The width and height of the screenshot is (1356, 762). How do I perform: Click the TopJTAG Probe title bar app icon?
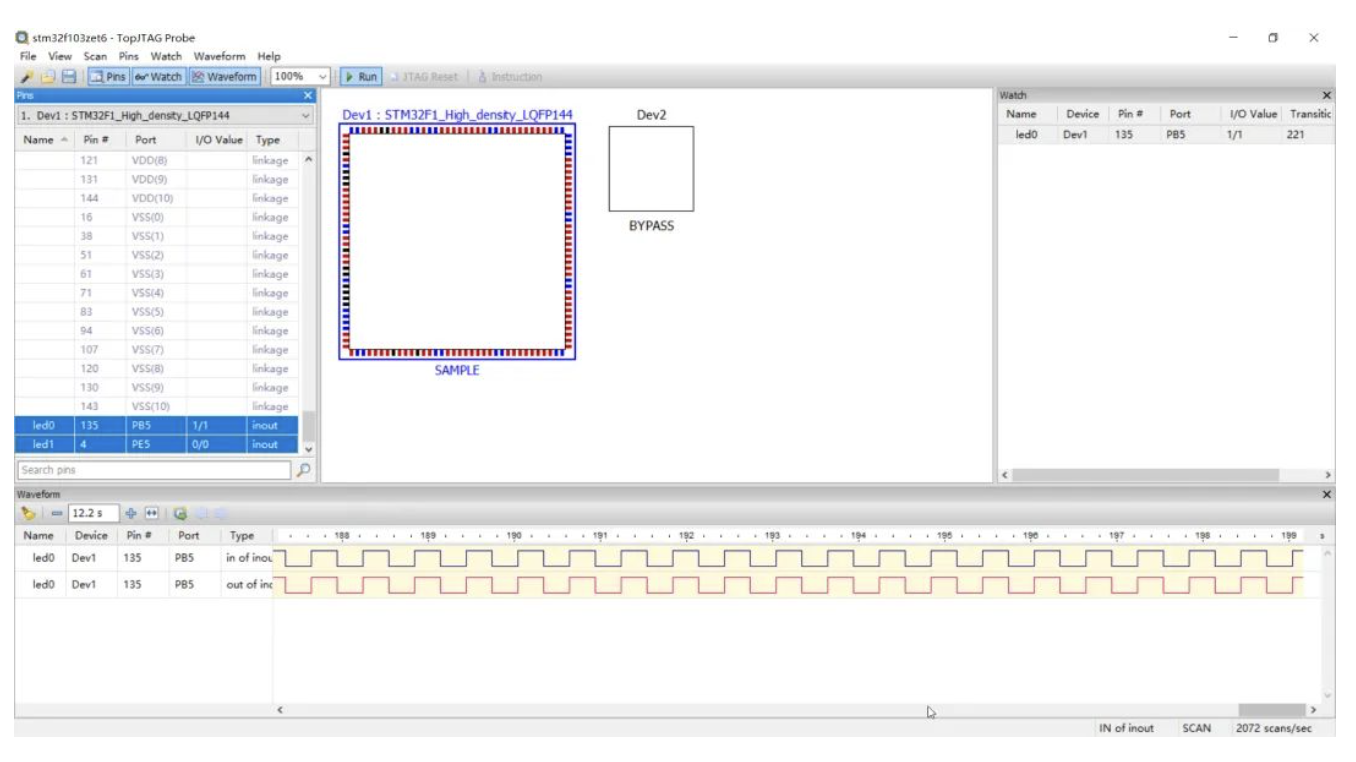click(22, 38)
